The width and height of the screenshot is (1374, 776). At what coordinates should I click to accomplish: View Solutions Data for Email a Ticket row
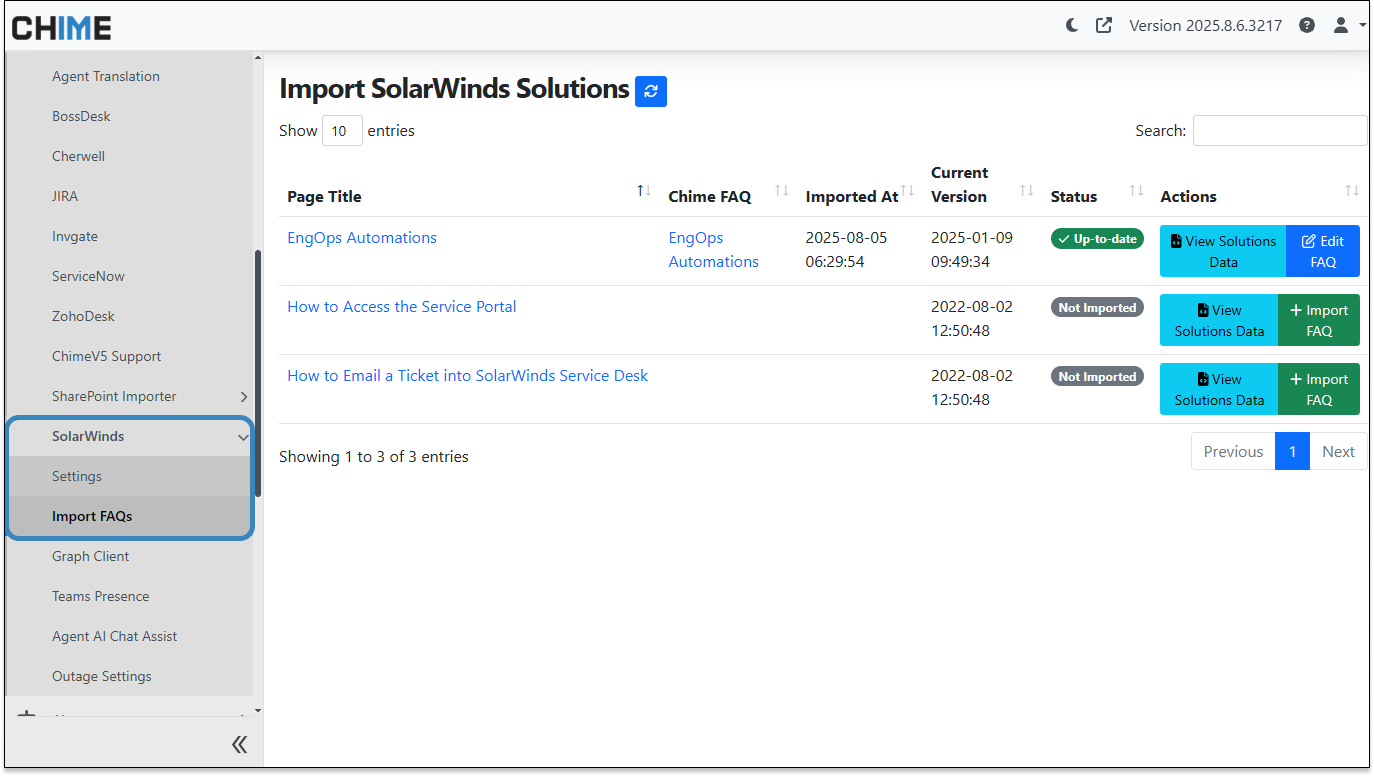point(1219,389)
